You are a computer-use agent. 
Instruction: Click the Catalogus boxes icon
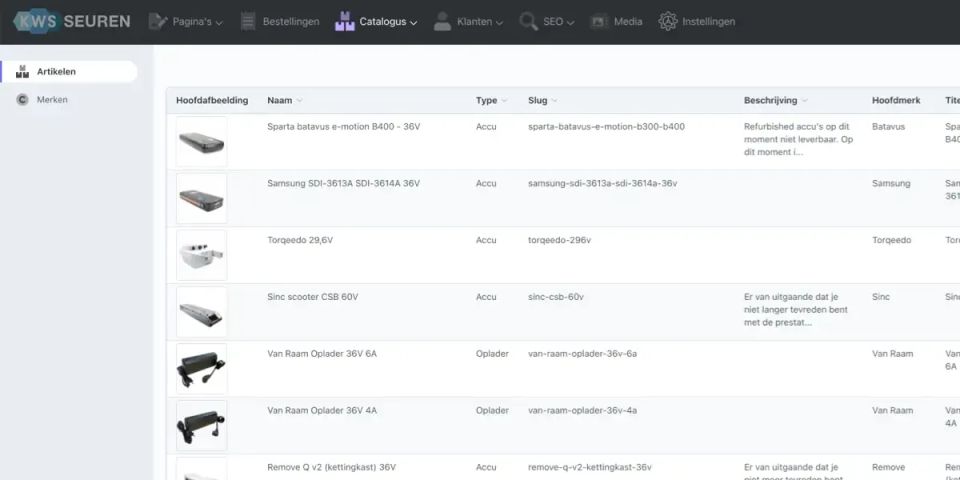pos(345,21)
